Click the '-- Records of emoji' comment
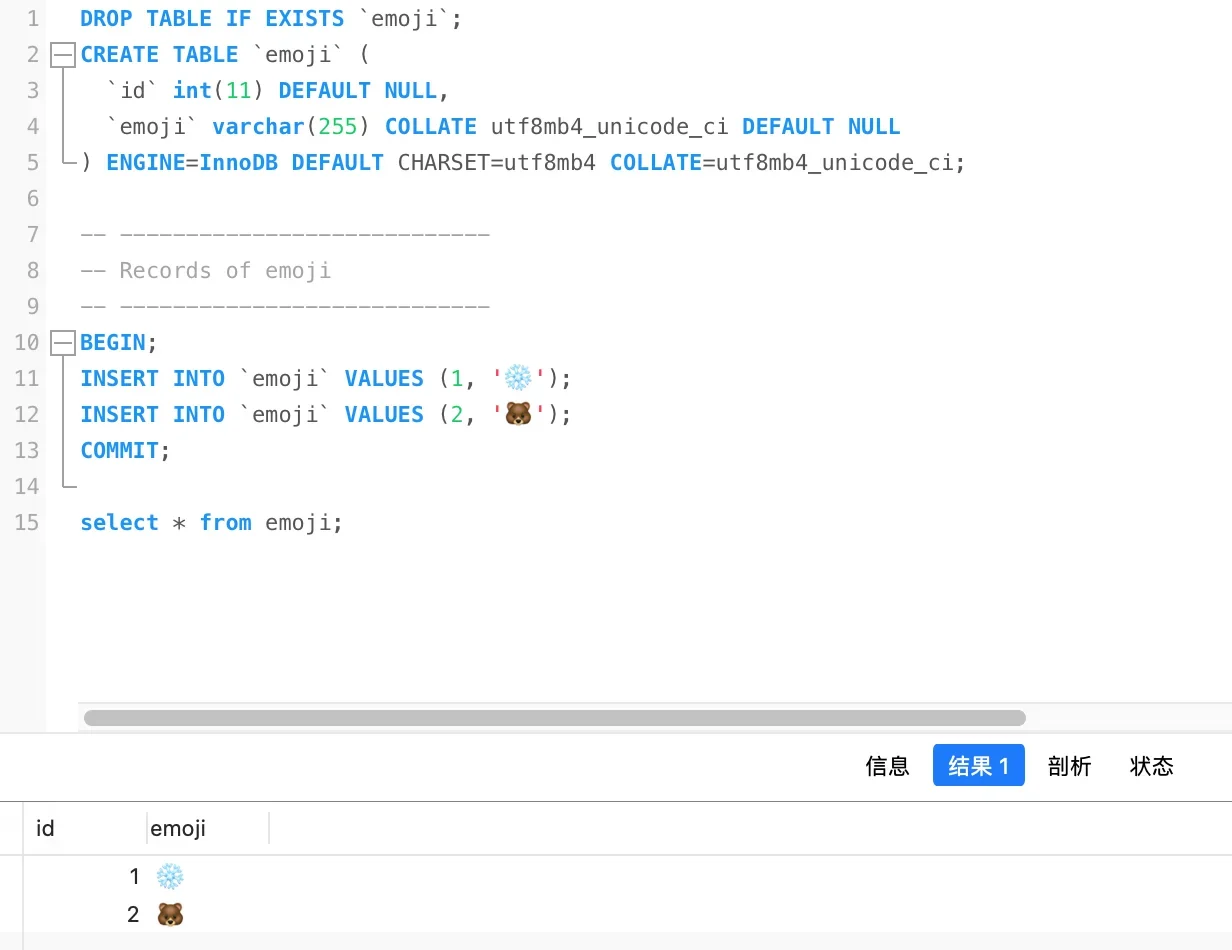Image resolution: width=1232 pixels, height=950 pixels. (206, 271)
